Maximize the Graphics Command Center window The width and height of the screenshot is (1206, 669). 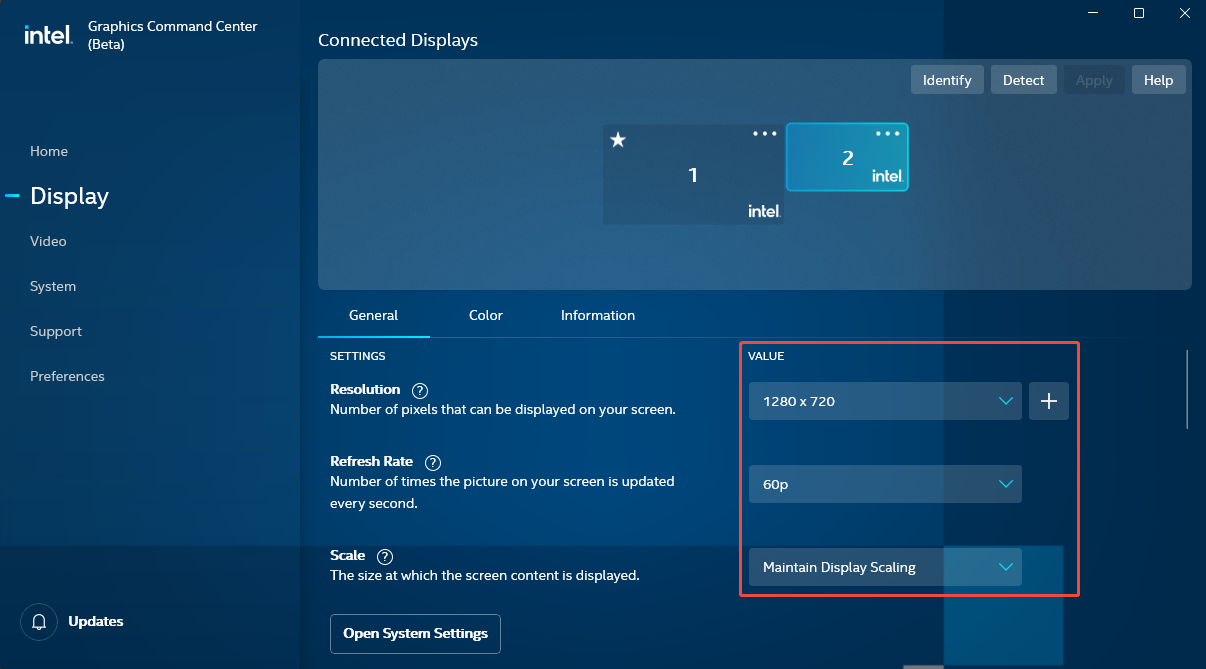1139,13
